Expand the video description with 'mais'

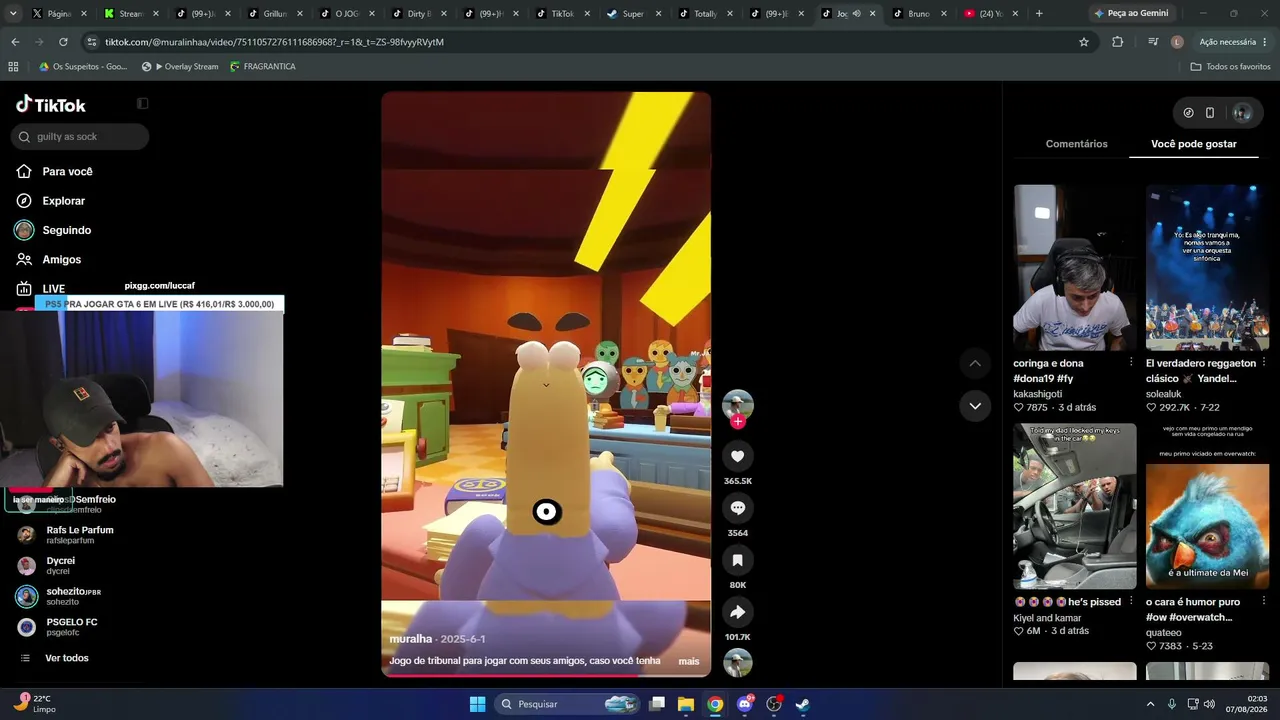click(x=689, y=661)
